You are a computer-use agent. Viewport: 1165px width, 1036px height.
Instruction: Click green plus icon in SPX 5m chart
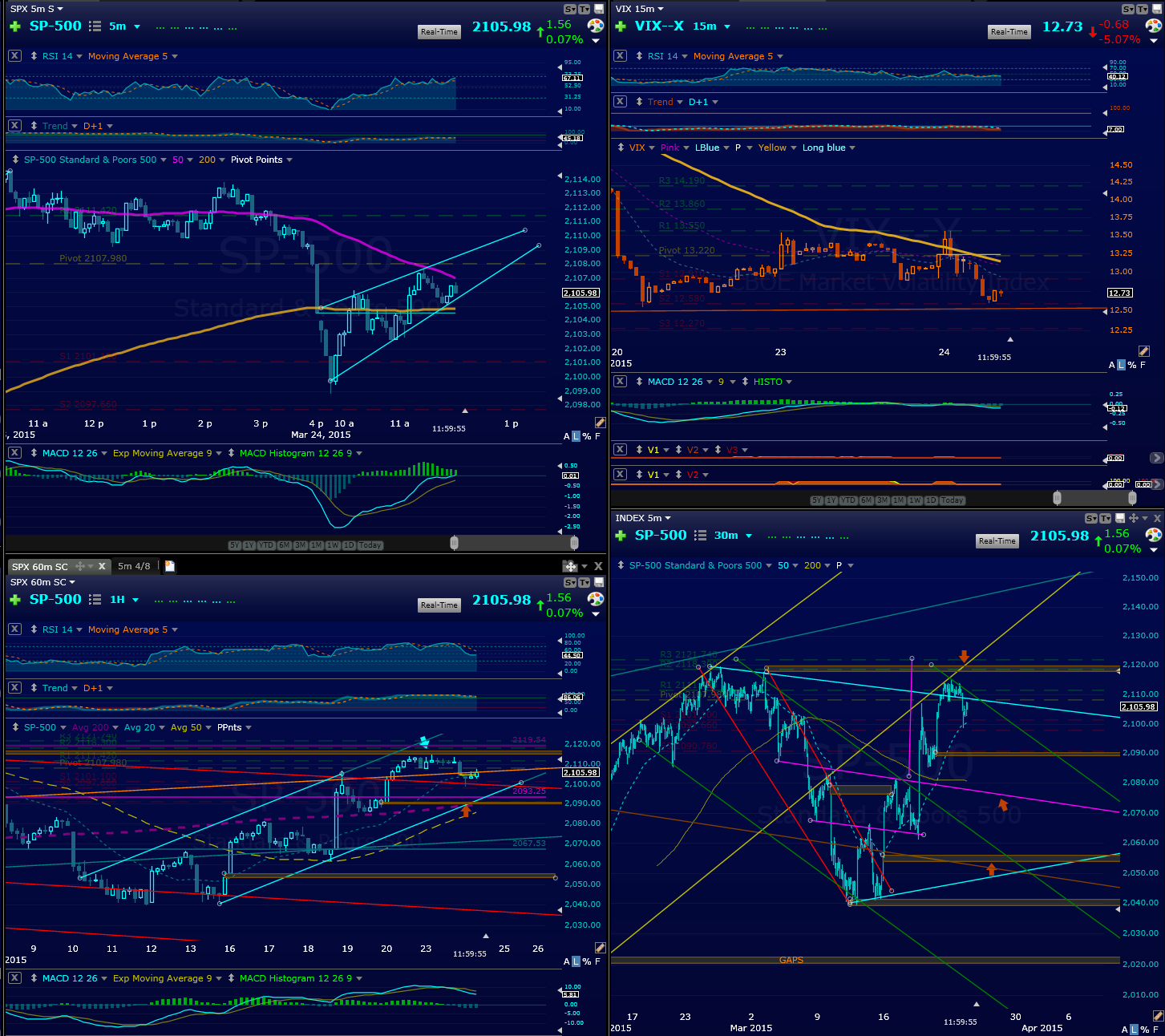pos(14,26)
